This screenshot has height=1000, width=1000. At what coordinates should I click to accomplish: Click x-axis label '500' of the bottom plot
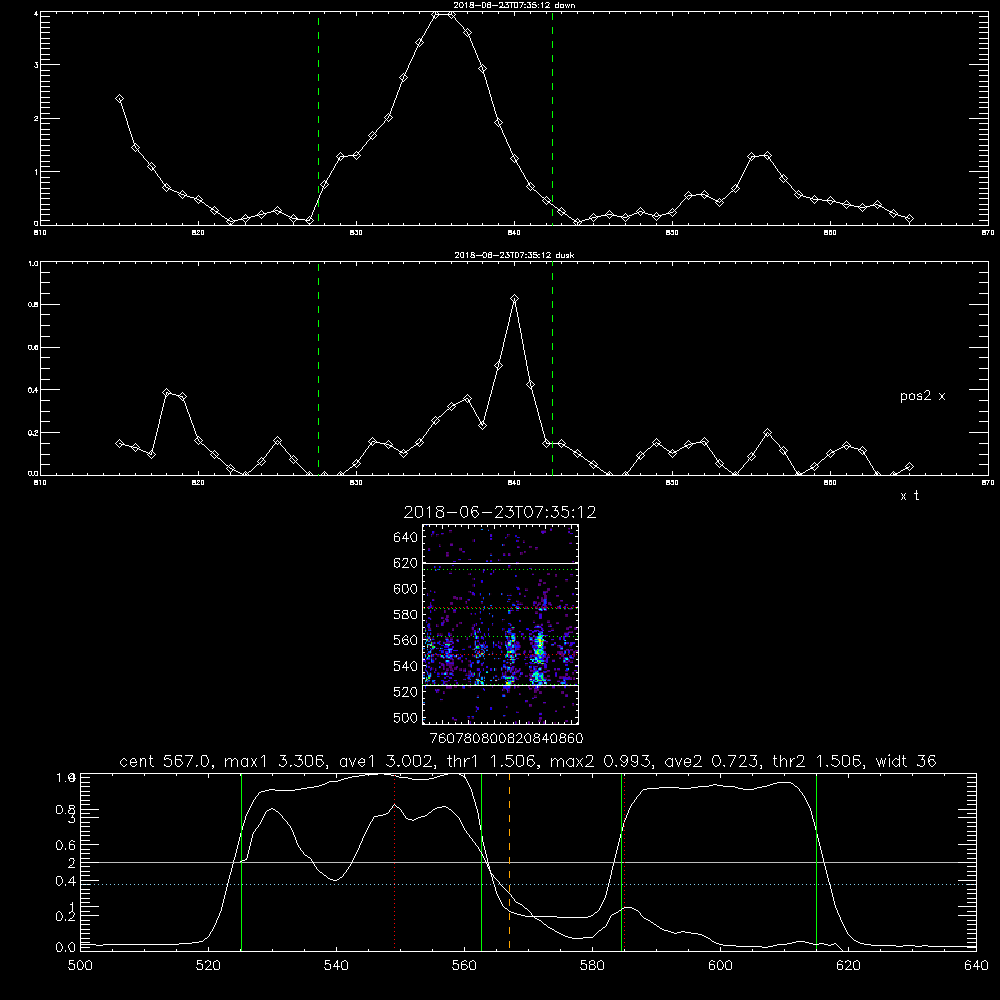point(80,966)
